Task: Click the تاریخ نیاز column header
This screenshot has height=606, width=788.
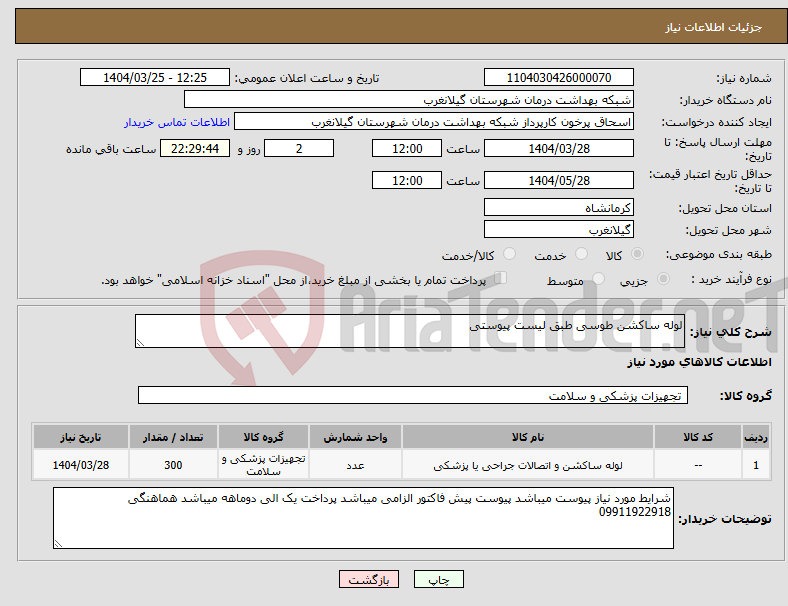Action: coord(80,437)
